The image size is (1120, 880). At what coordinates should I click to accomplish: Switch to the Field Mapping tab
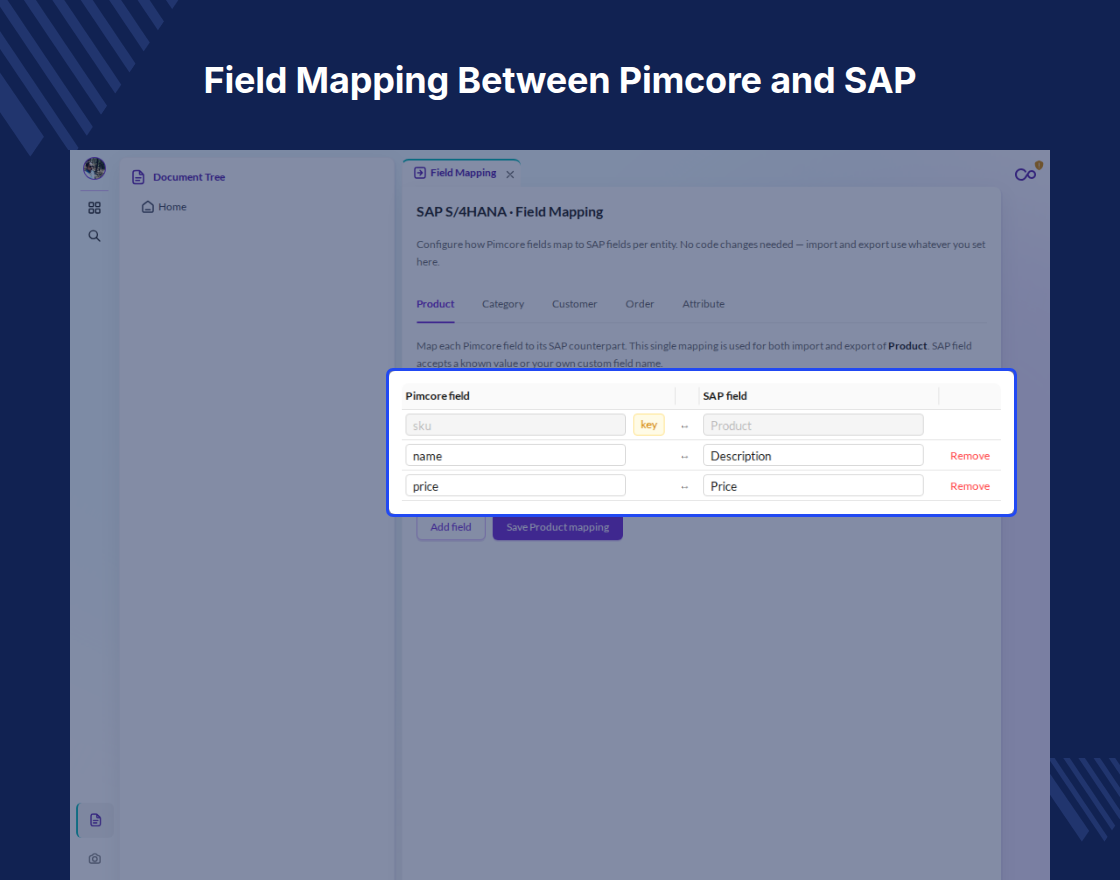[x=462, y=173]
